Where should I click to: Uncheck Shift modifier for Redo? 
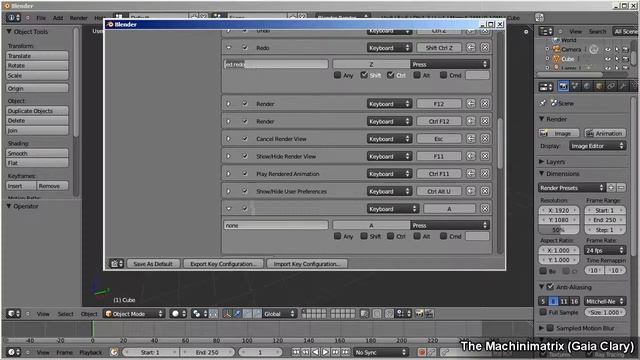[x=364, y=75]
